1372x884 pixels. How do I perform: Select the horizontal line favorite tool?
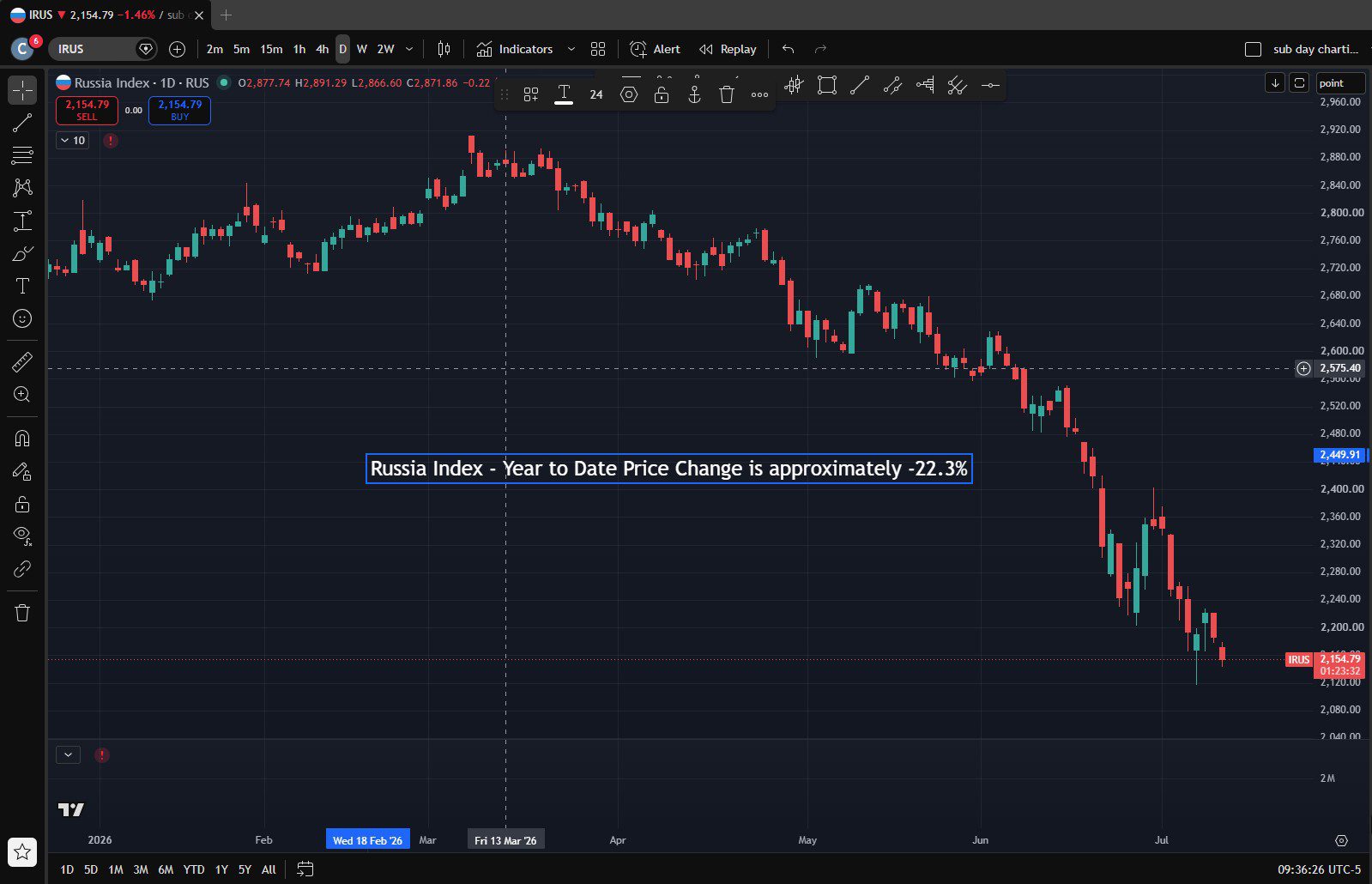tap(990, 85)
